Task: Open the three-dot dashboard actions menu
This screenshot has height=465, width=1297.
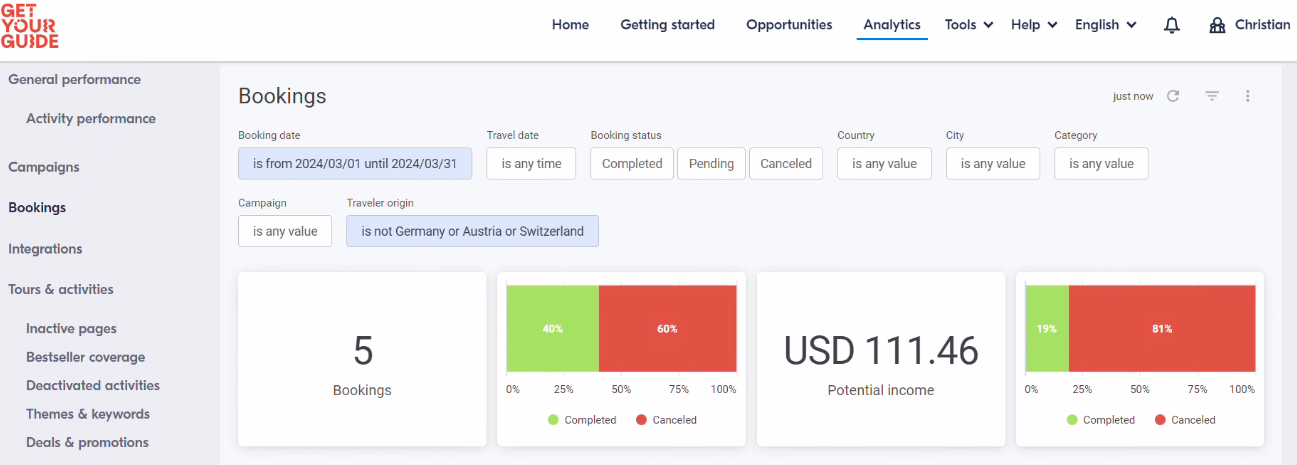Action: pyautogui.click(x=1248, y=96)
